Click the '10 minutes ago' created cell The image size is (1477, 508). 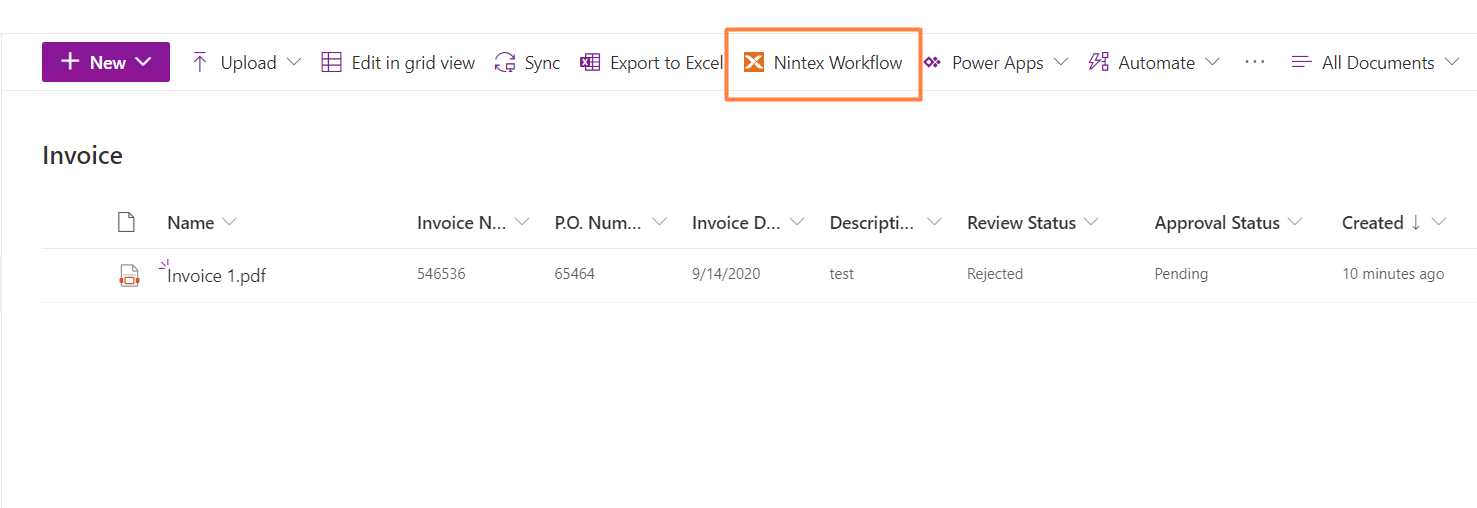click(x=1393, y=274)
